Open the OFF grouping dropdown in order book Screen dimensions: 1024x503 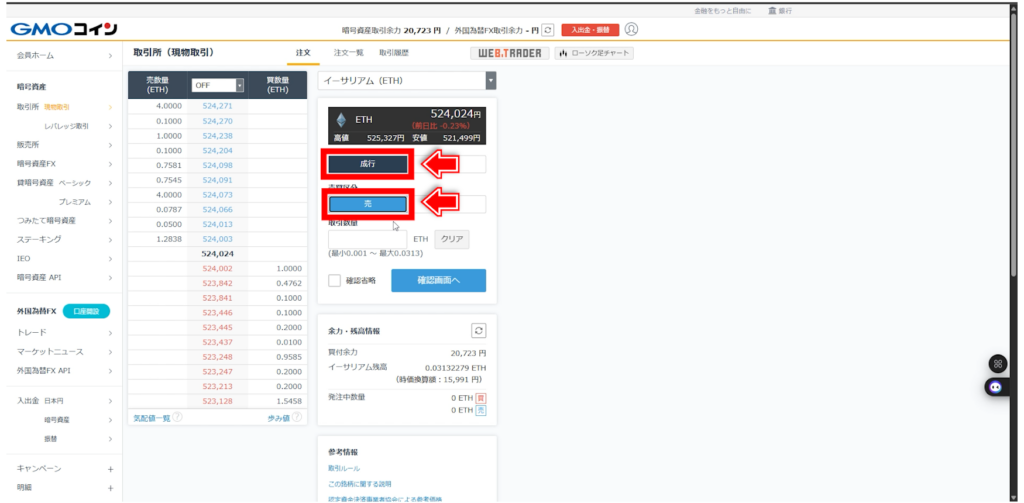point(218,86)
